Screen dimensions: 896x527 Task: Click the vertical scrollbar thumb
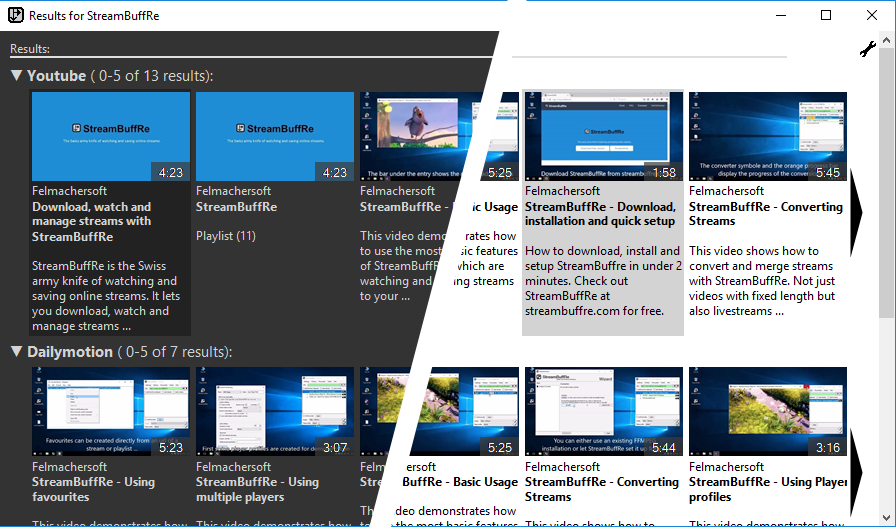886,183
